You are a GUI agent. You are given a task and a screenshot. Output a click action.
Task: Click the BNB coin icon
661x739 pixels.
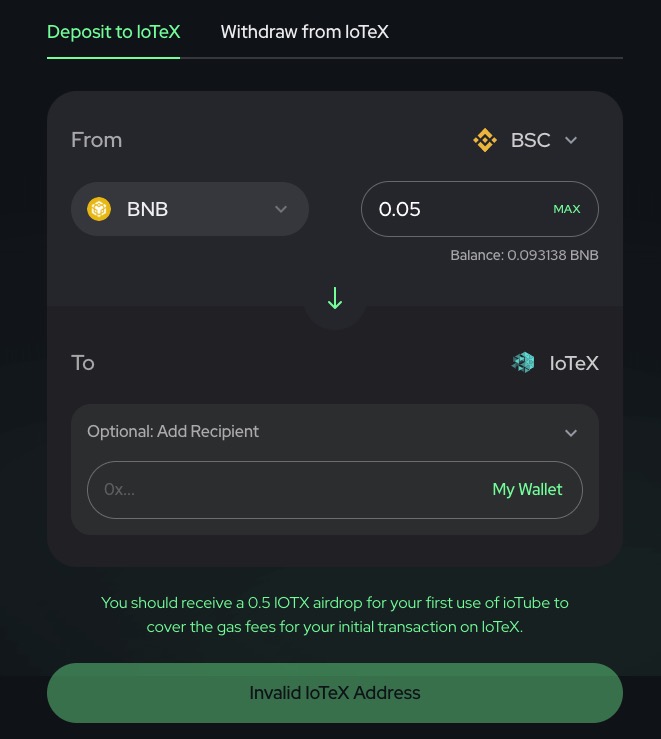pyautogui.click(x=99, y=209)
